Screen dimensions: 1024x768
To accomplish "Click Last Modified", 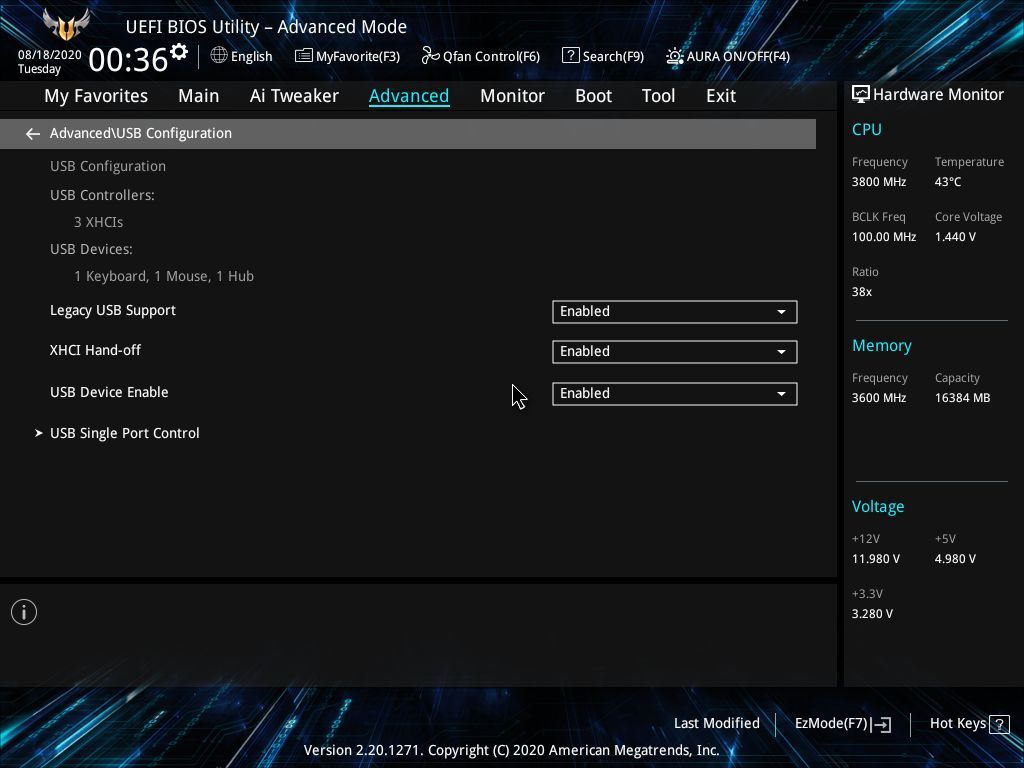I will 716,723.
